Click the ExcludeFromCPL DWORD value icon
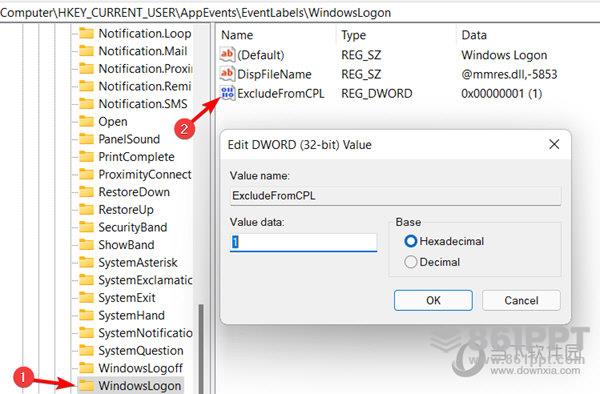 (227, 93)
